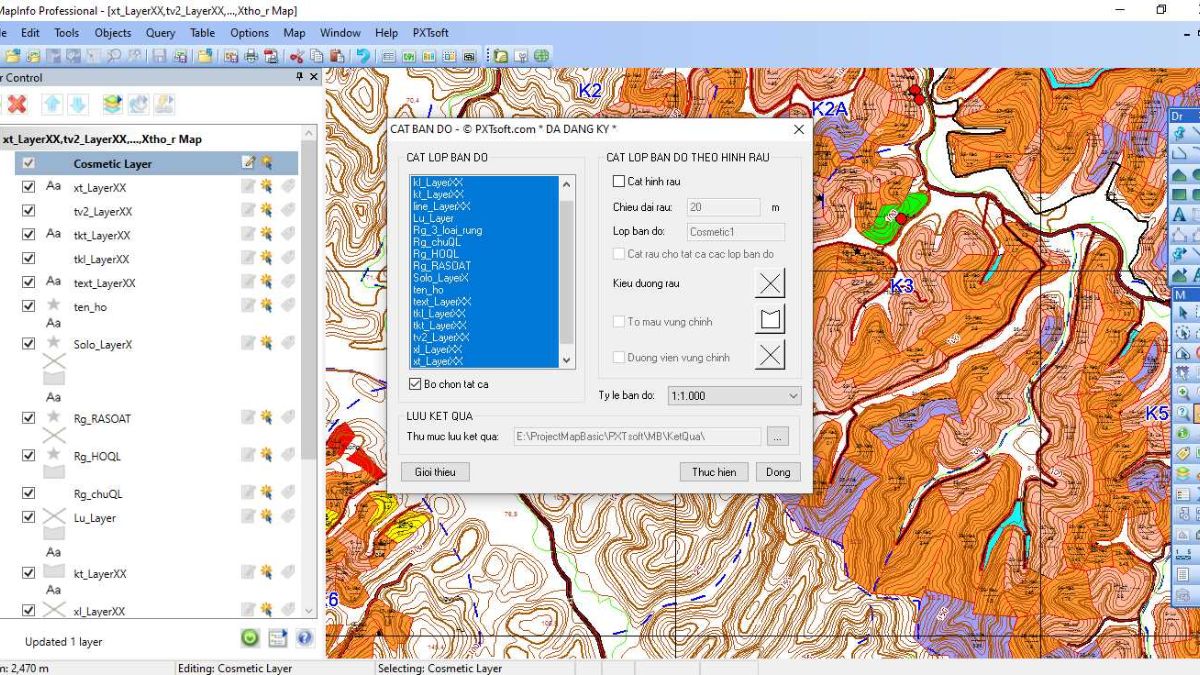Image resolution: width=1200 pixels, height=675 pixels.
Task: Click the browse '...' button for result folder
Action: click(x=779, y=436)
